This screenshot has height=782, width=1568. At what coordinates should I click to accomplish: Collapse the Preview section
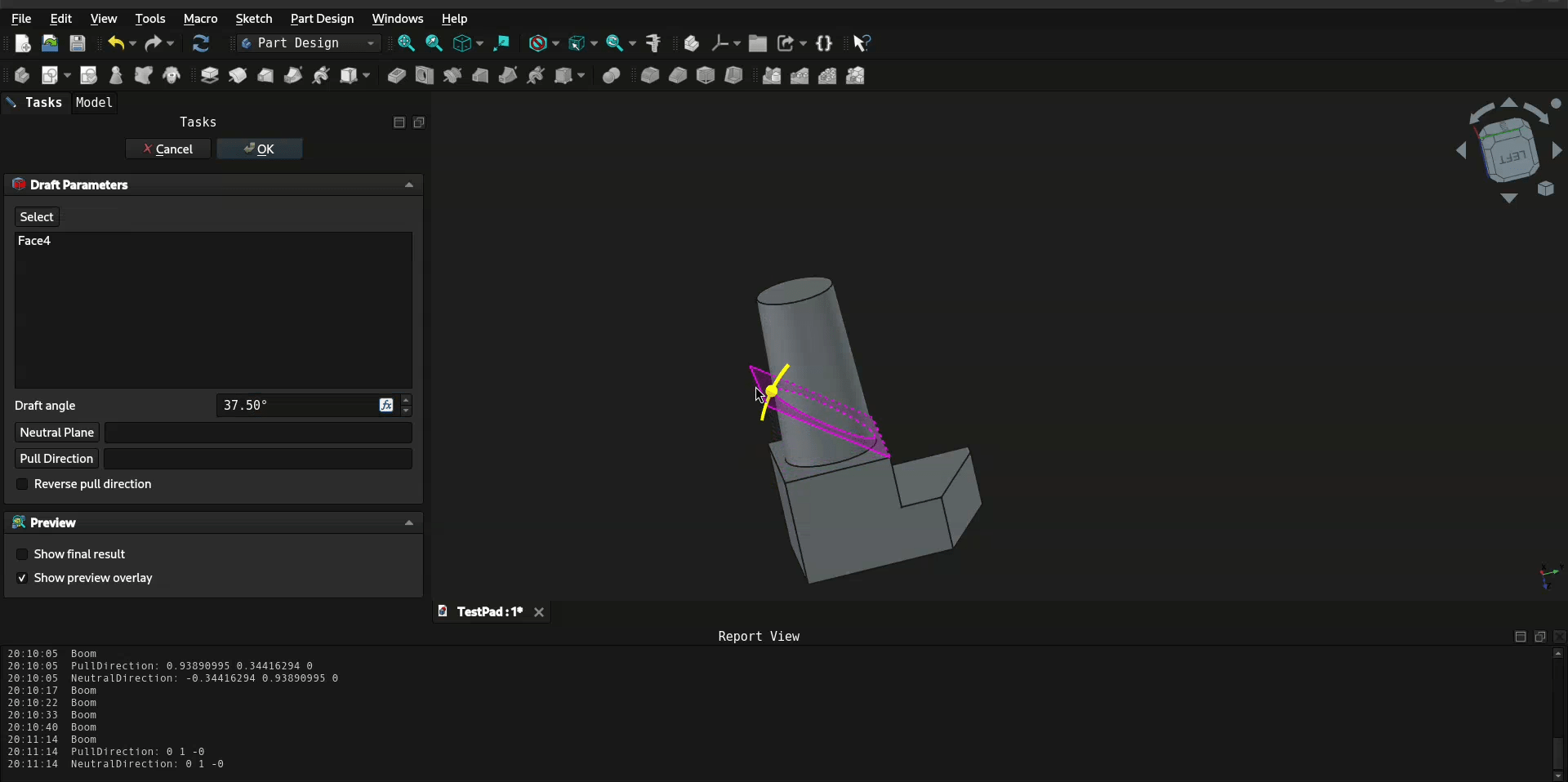click(409, 523)
